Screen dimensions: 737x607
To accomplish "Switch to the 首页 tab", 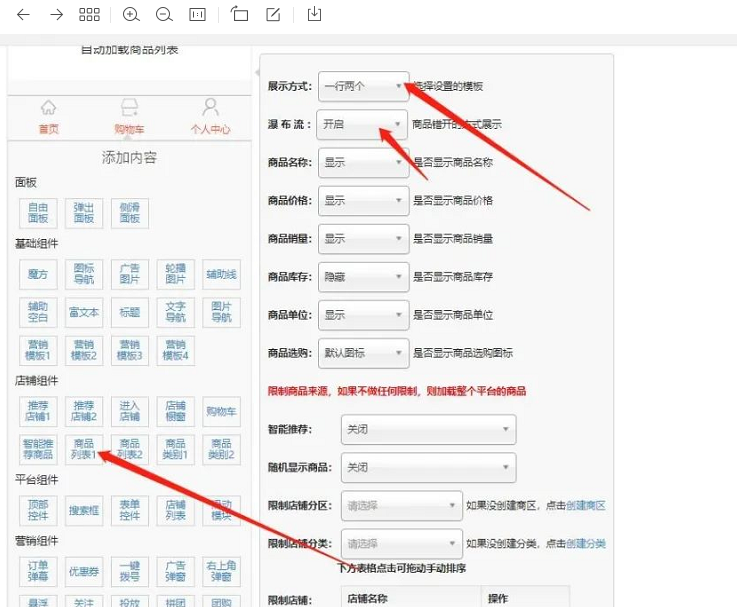I will click(x=48, y=117).
